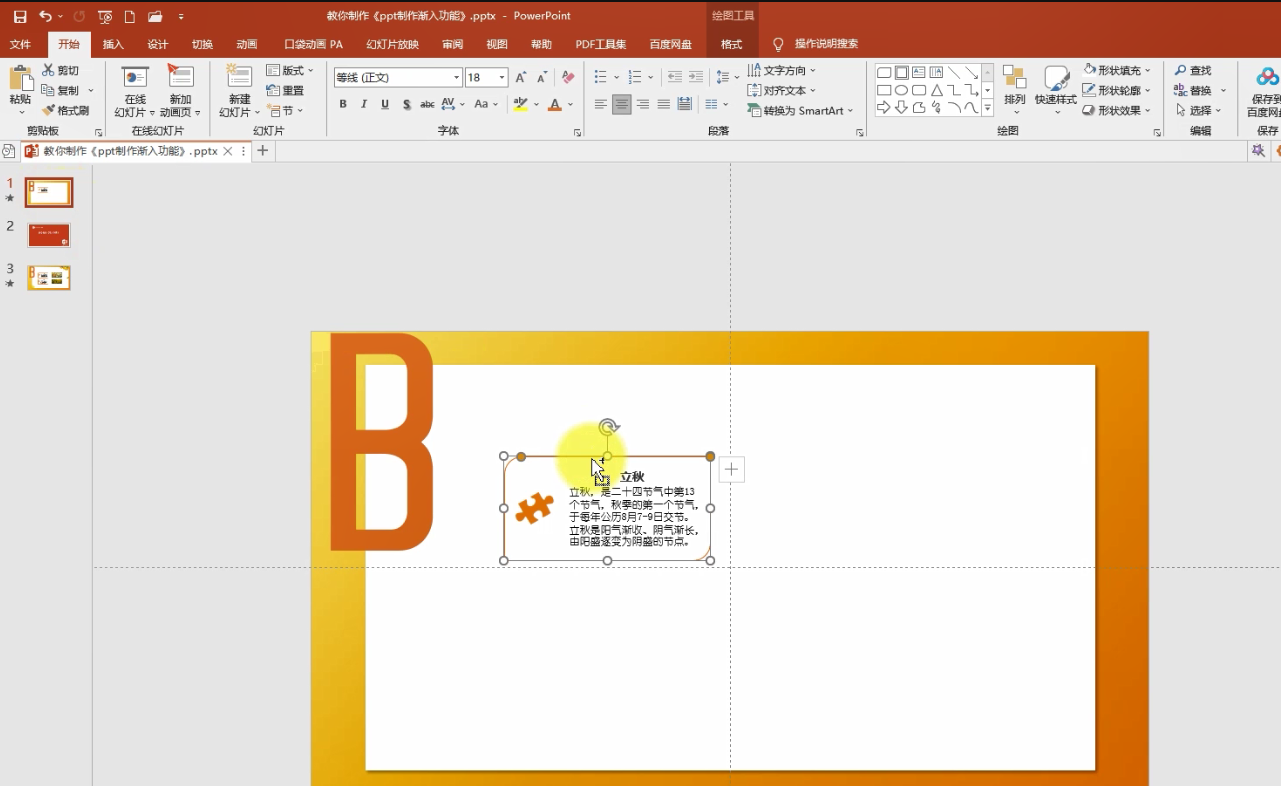Screen dimensions: 1281x786
Task: Apply the red font color
Action: 555,104
